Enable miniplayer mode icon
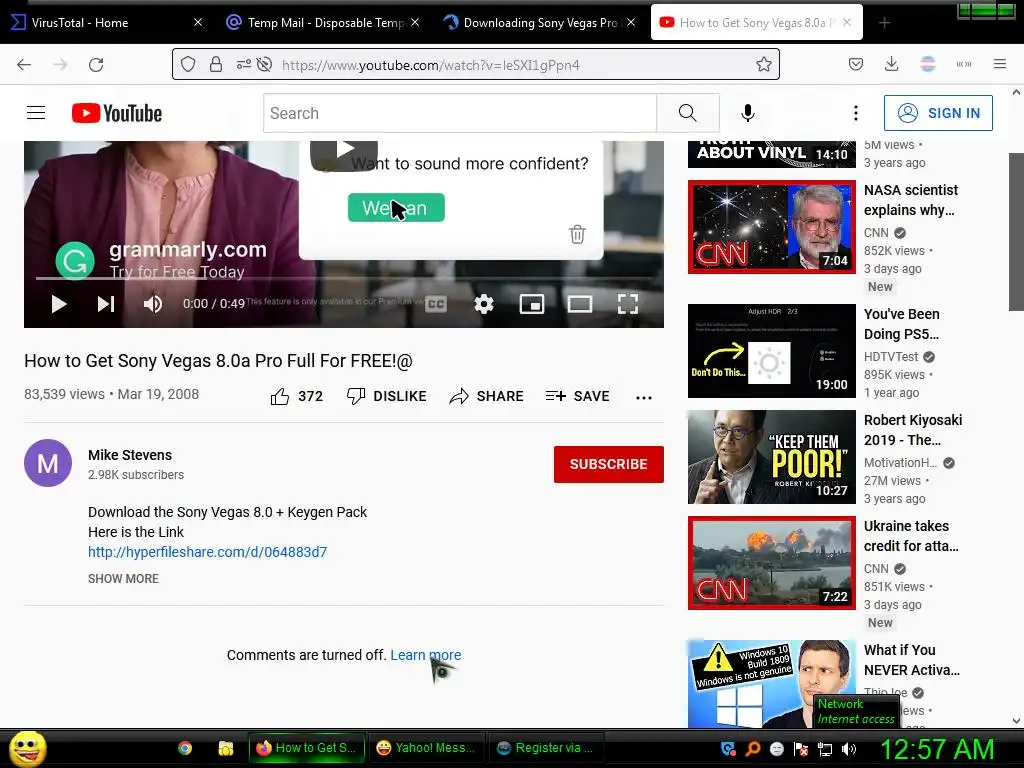This screenshot has width=1024, height=768. coord(532,304)
